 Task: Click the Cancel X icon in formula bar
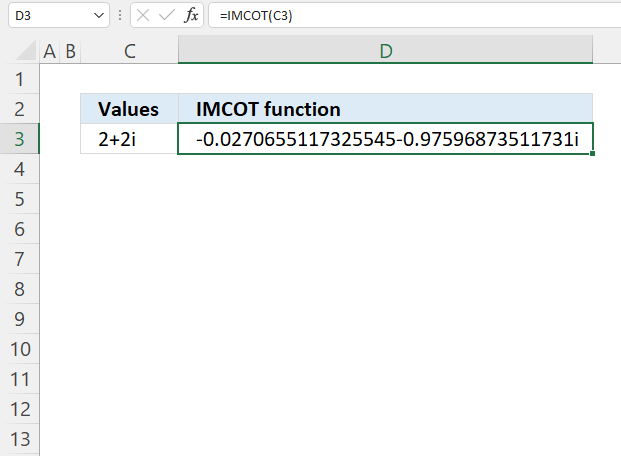pos(143,17)
